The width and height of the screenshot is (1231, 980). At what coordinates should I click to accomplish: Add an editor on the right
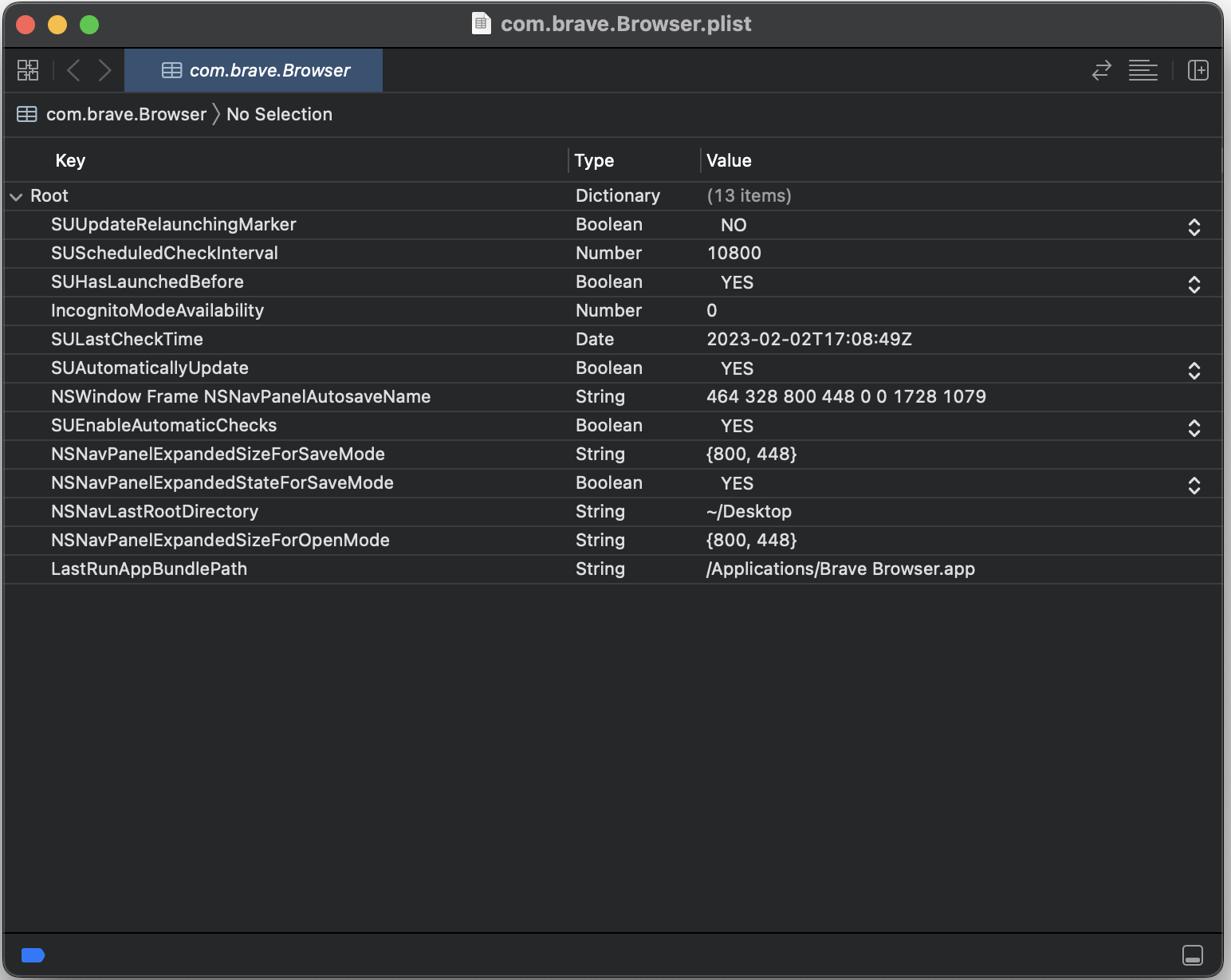(x=1198, y=70)
